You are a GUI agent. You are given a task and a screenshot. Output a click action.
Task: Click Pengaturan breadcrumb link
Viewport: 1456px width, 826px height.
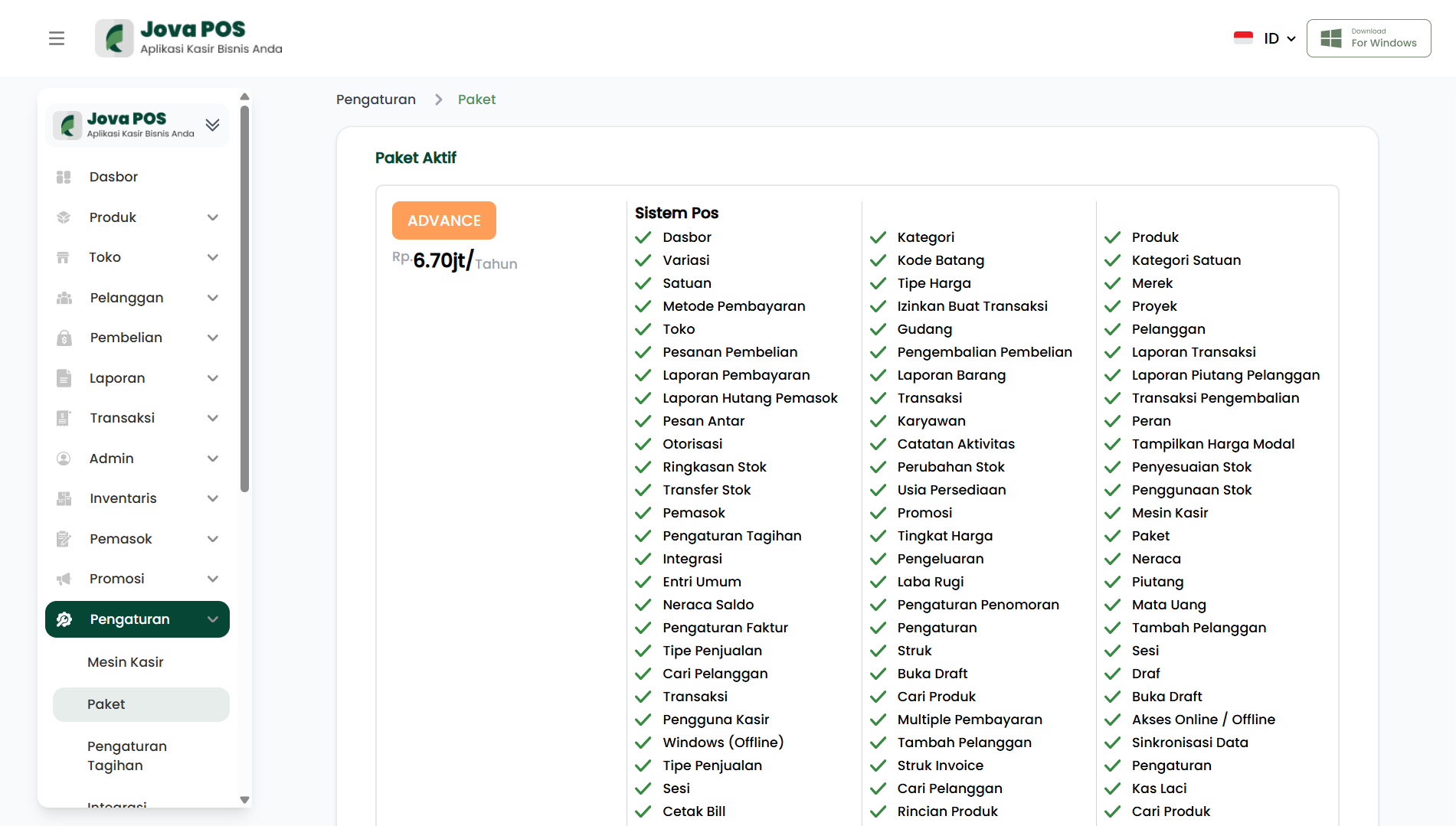tap(376, 100)
